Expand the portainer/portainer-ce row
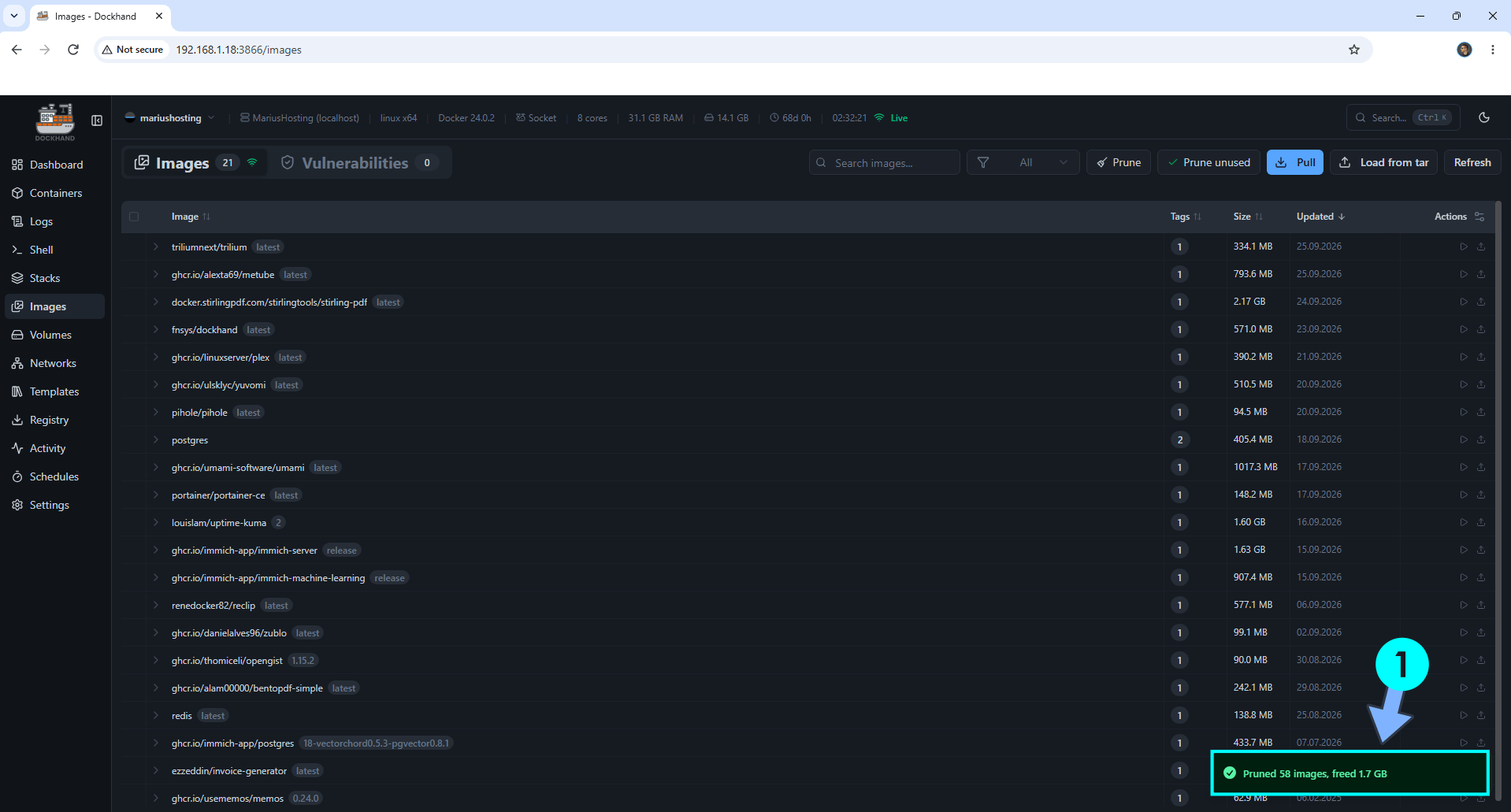This screenshot has width=1511, height=812. pos(156,495)
